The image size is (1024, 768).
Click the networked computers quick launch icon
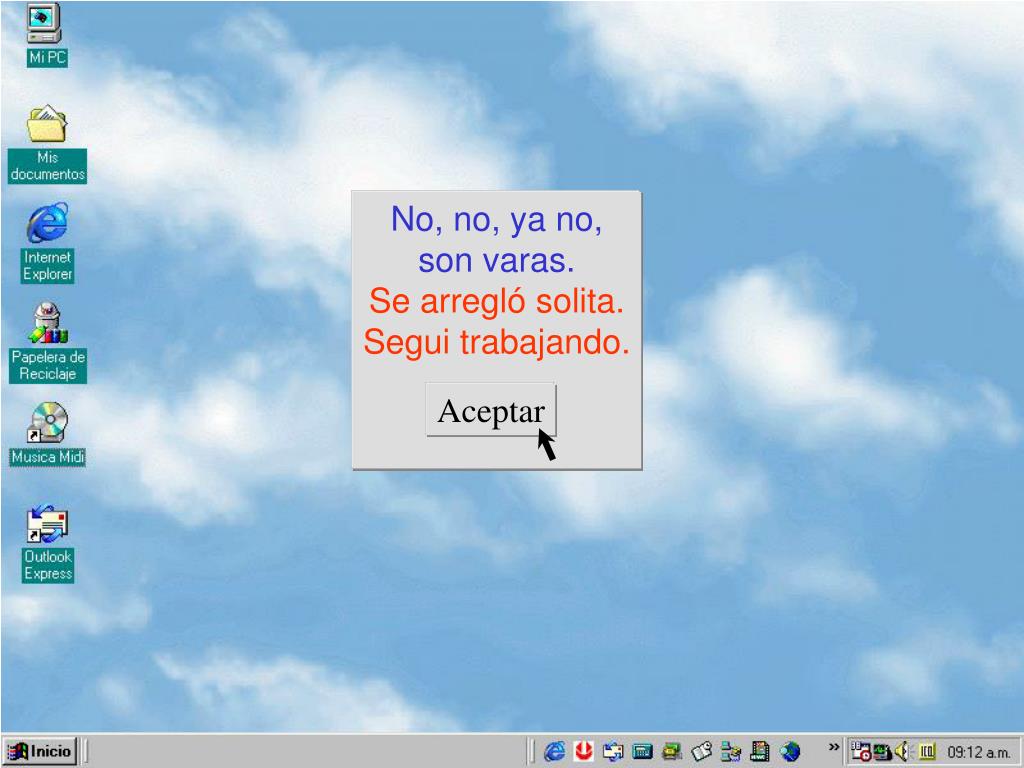[730, 752]
